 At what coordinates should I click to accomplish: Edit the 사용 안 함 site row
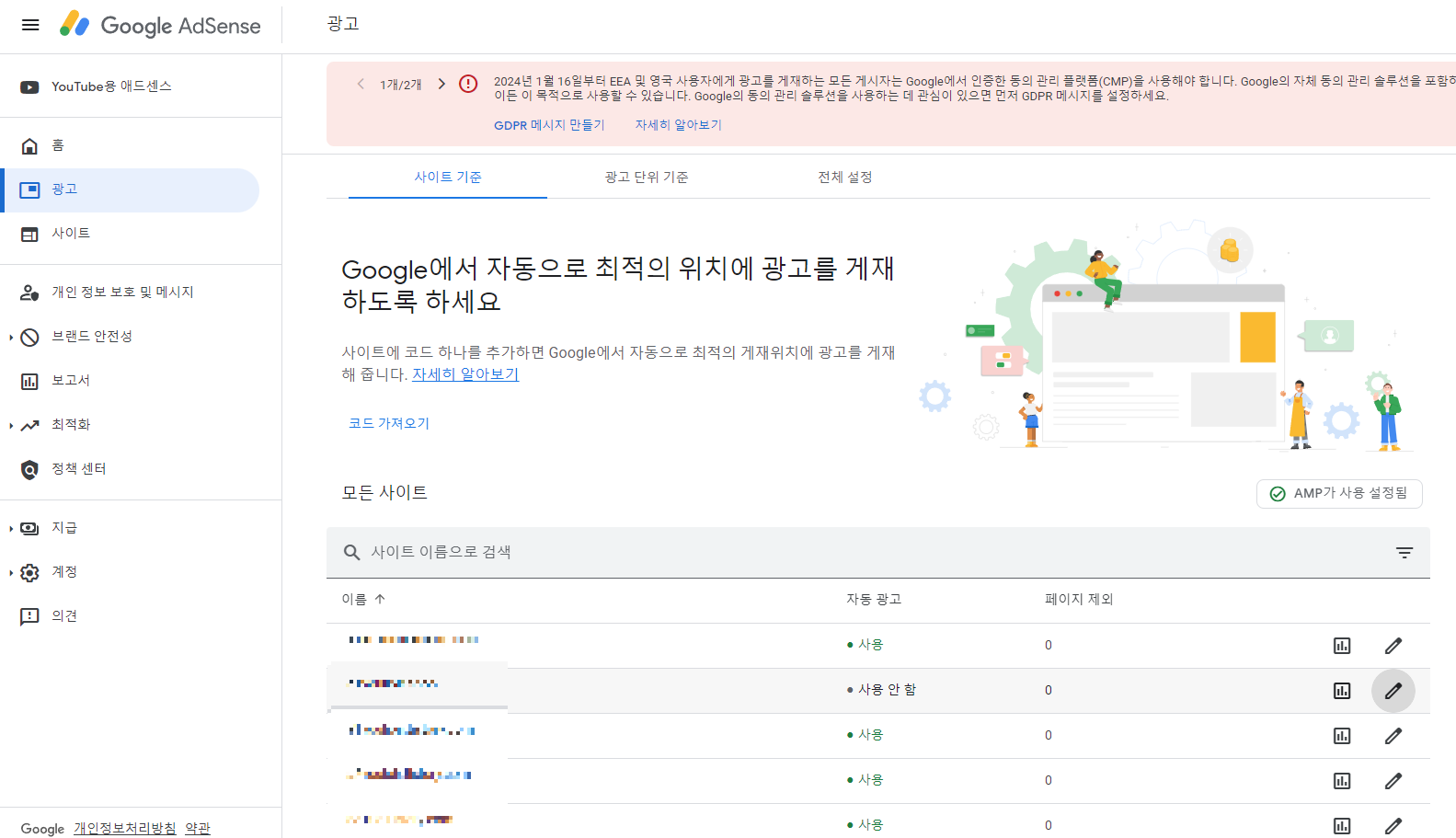tap(1393, 691)
